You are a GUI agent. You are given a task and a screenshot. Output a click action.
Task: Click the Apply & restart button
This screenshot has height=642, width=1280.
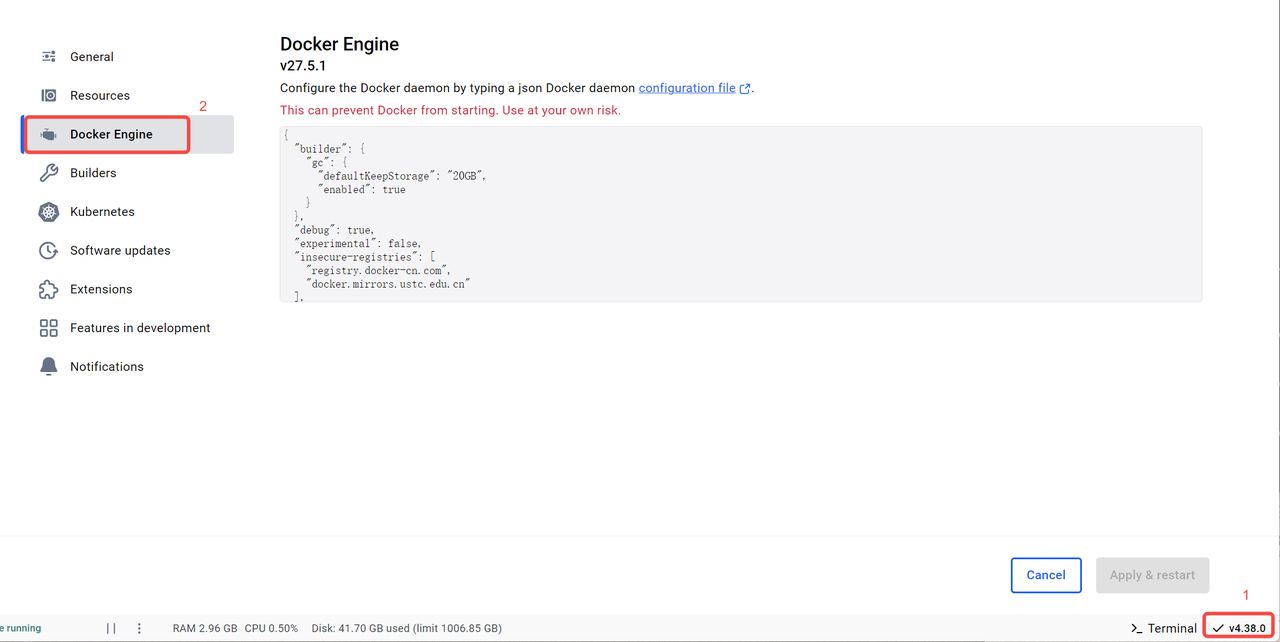[x=1152, y=575]
